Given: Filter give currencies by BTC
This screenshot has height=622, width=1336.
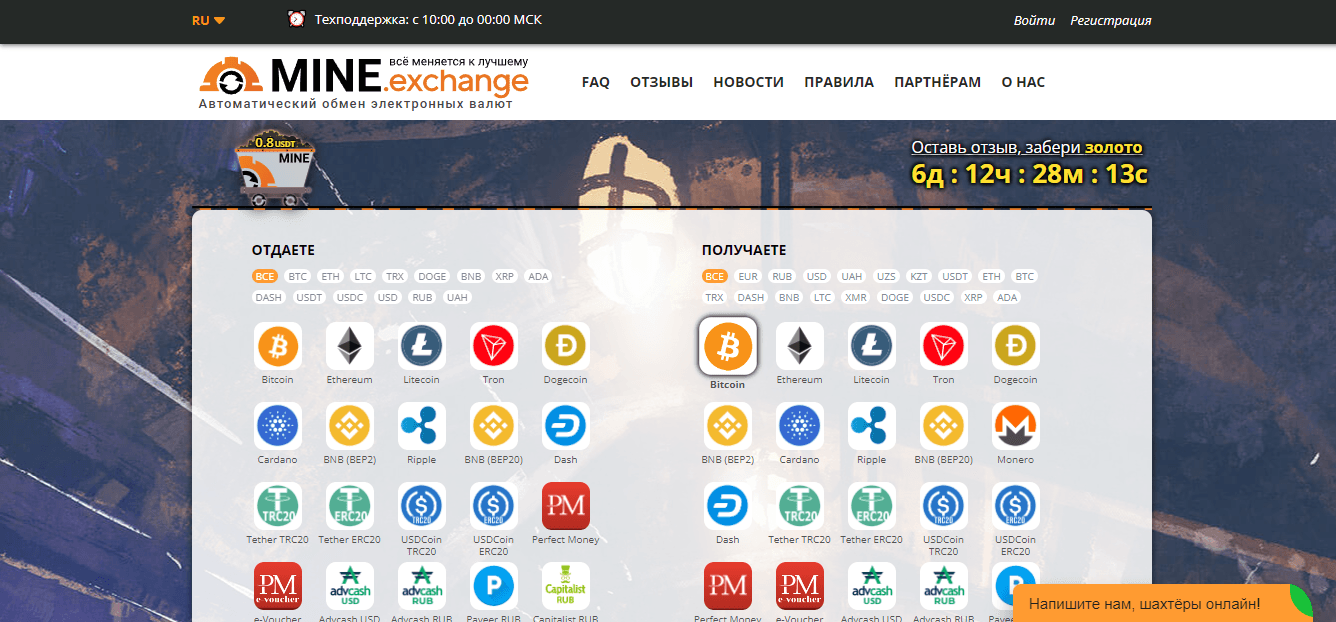Looking at the screenshot, I should point(296,276).
